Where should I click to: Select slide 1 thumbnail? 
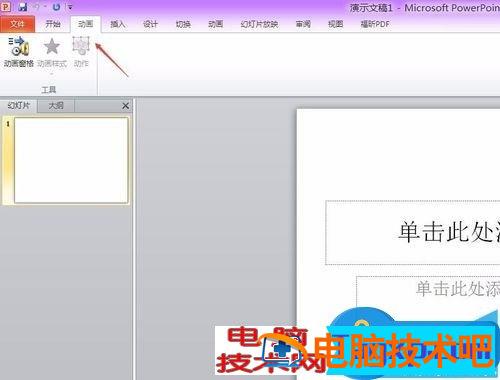pyautogui.click(x=71, y=160)
